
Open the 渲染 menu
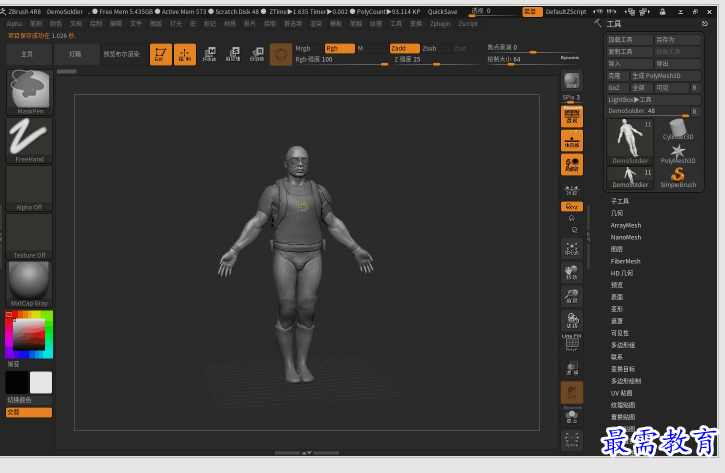[316, 24]
